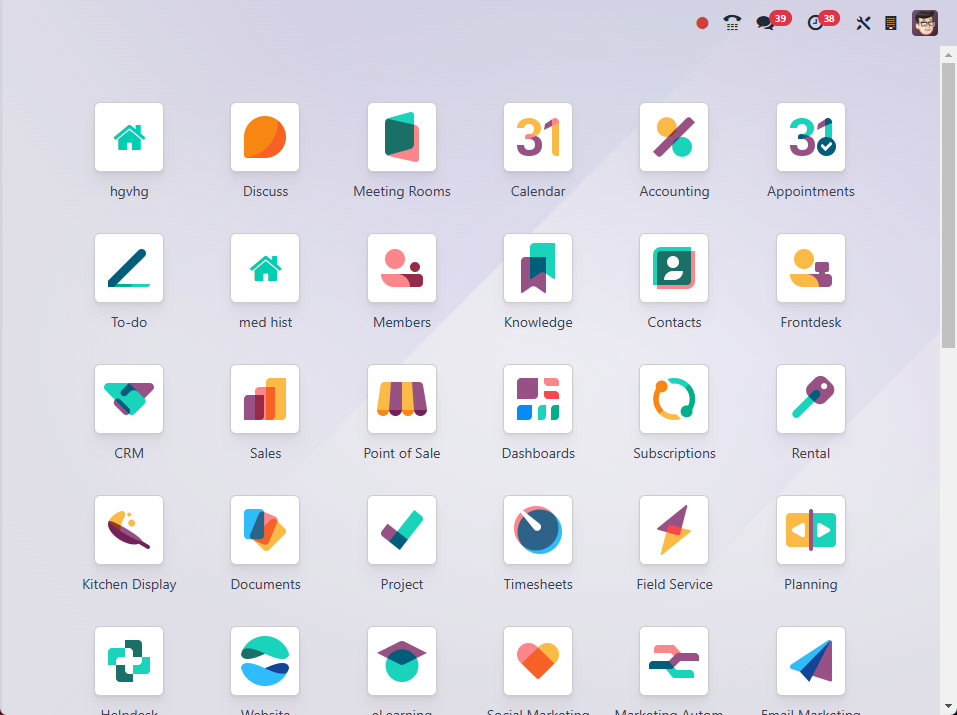Click the Planning label text
The height and width of the screenshot is (715, 957).
[811, 585]
